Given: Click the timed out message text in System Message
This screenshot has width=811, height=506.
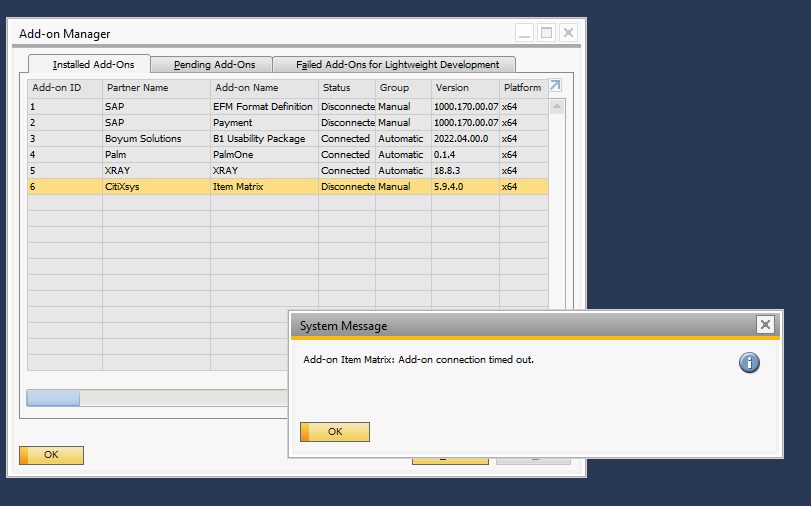Looking at the screenshot, I should 418,360.
